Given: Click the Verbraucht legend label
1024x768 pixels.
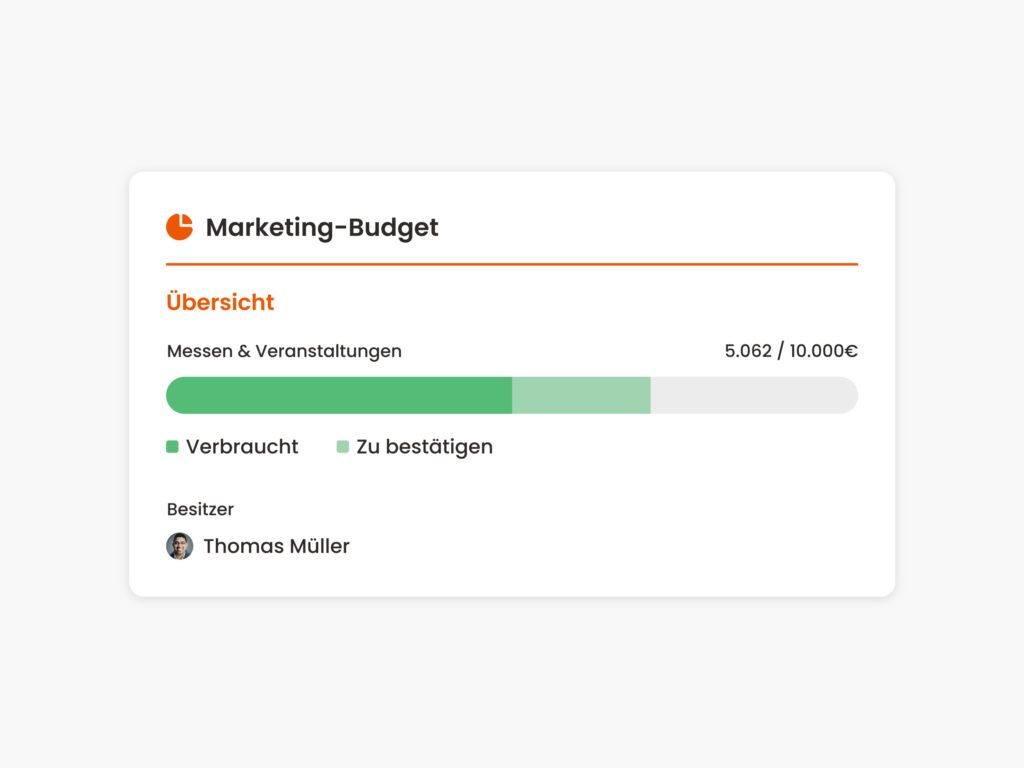Looking at the screenshot, I should (242, 447).
